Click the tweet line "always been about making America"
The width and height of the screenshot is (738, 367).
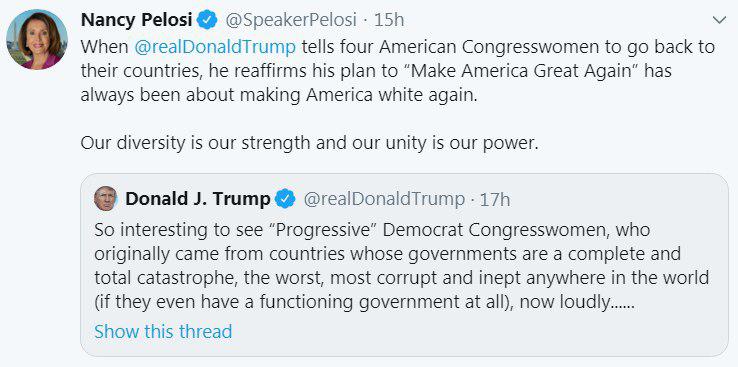279,95
